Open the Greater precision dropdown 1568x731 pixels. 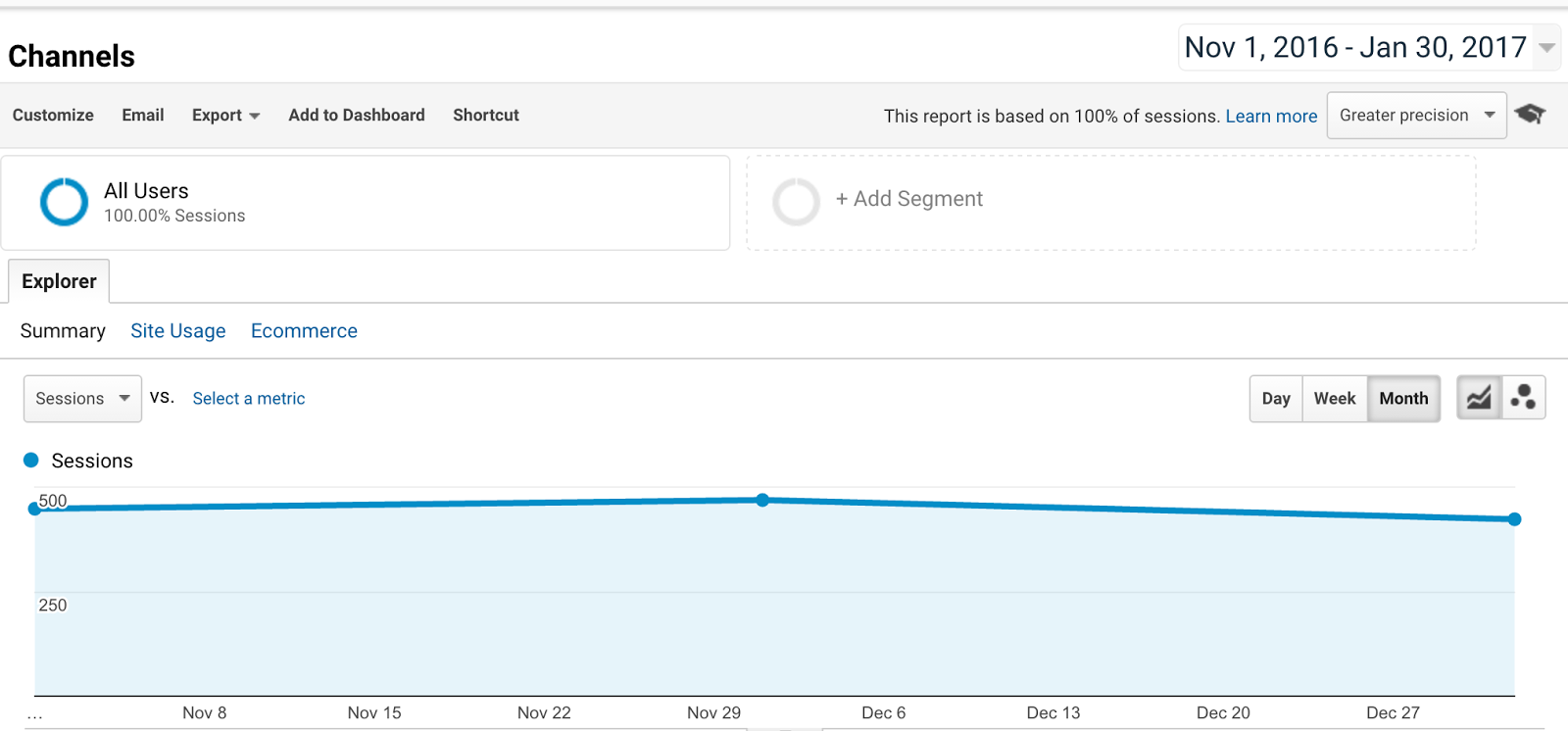[x=1415, y=116]
